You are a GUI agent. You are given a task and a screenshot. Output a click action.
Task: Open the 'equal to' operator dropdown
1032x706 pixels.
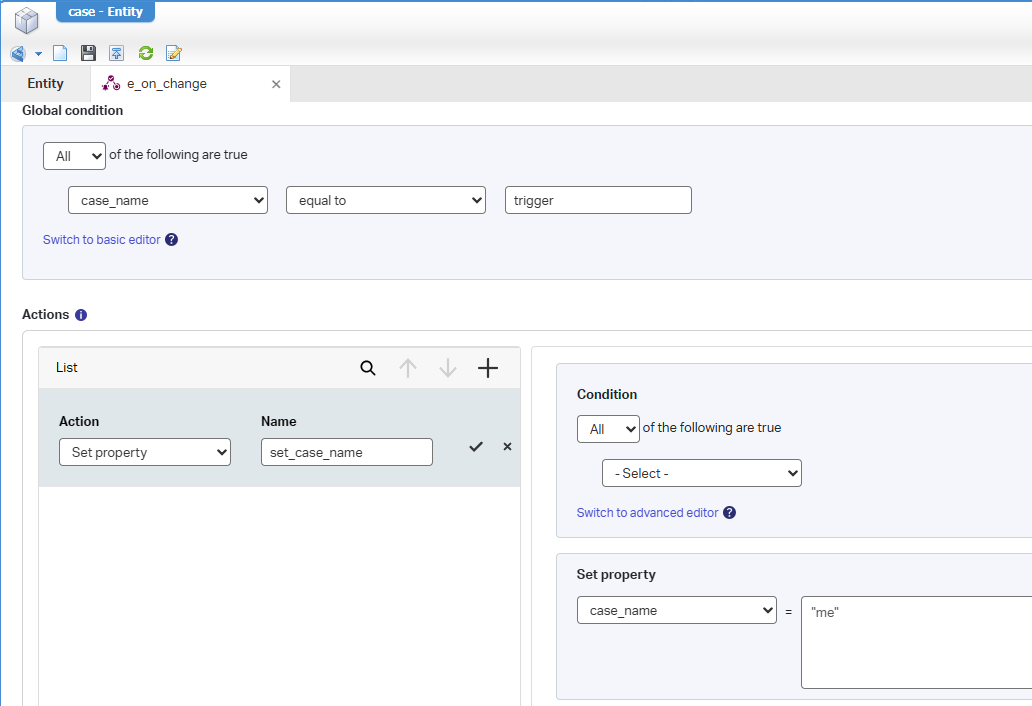click(385, 201)
